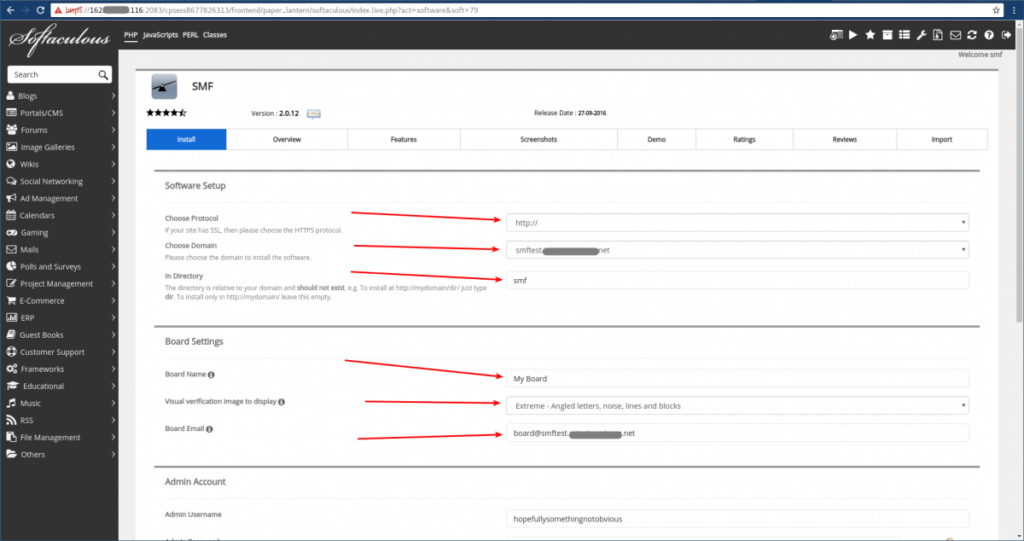Image resolution: width=1024 pixels, height=541 pixels.
Task: Select JavaScripts in top menu
Action: (160, 35)
